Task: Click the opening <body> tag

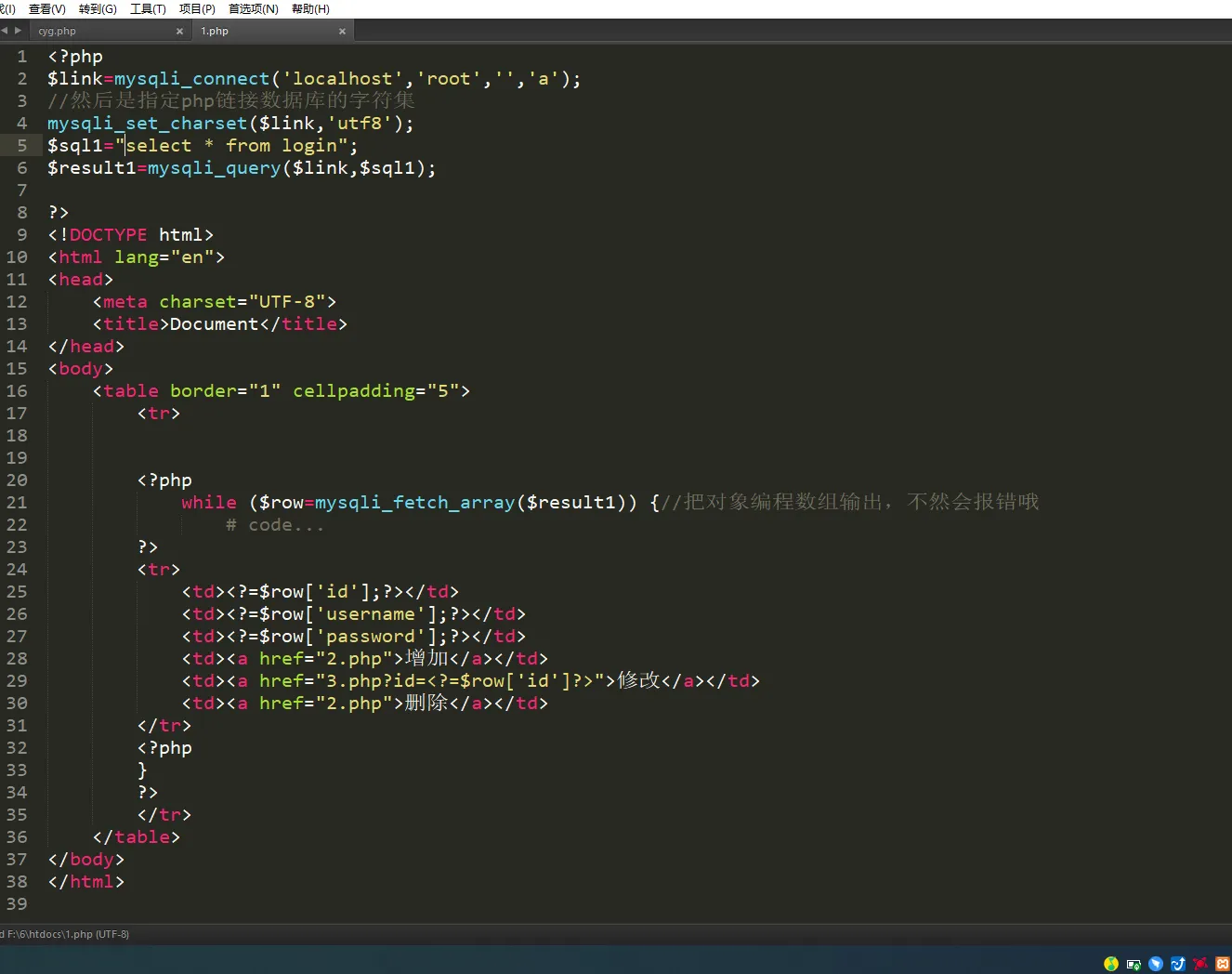Action: pos(81,369)
